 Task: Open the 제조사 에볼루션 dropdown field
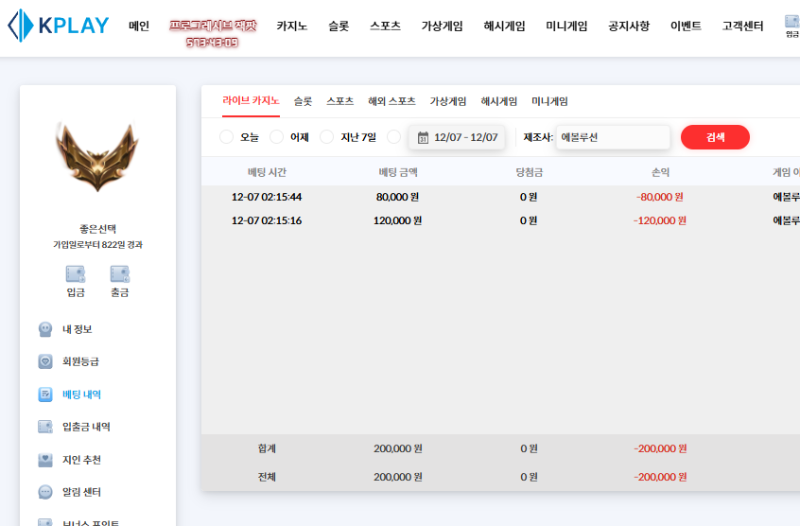click(613, 137)
